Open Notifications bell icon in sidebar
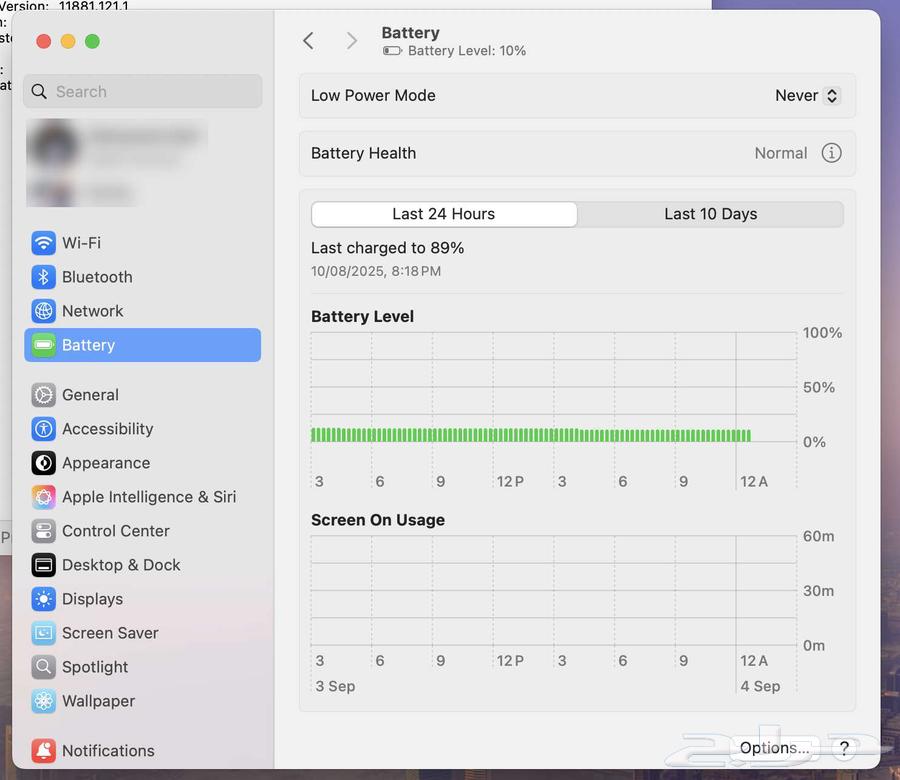The width and height of the screenshot is (900, 780). (43, 751)
